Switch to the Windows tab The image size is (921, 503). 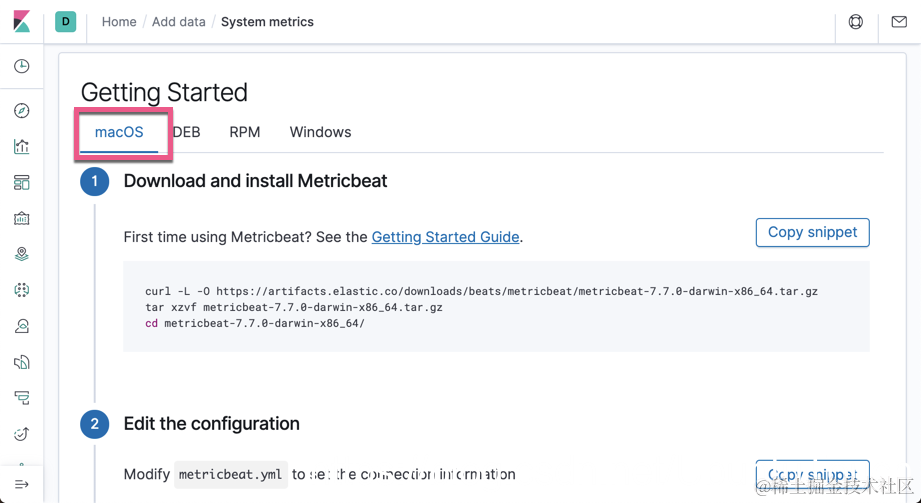320,132
